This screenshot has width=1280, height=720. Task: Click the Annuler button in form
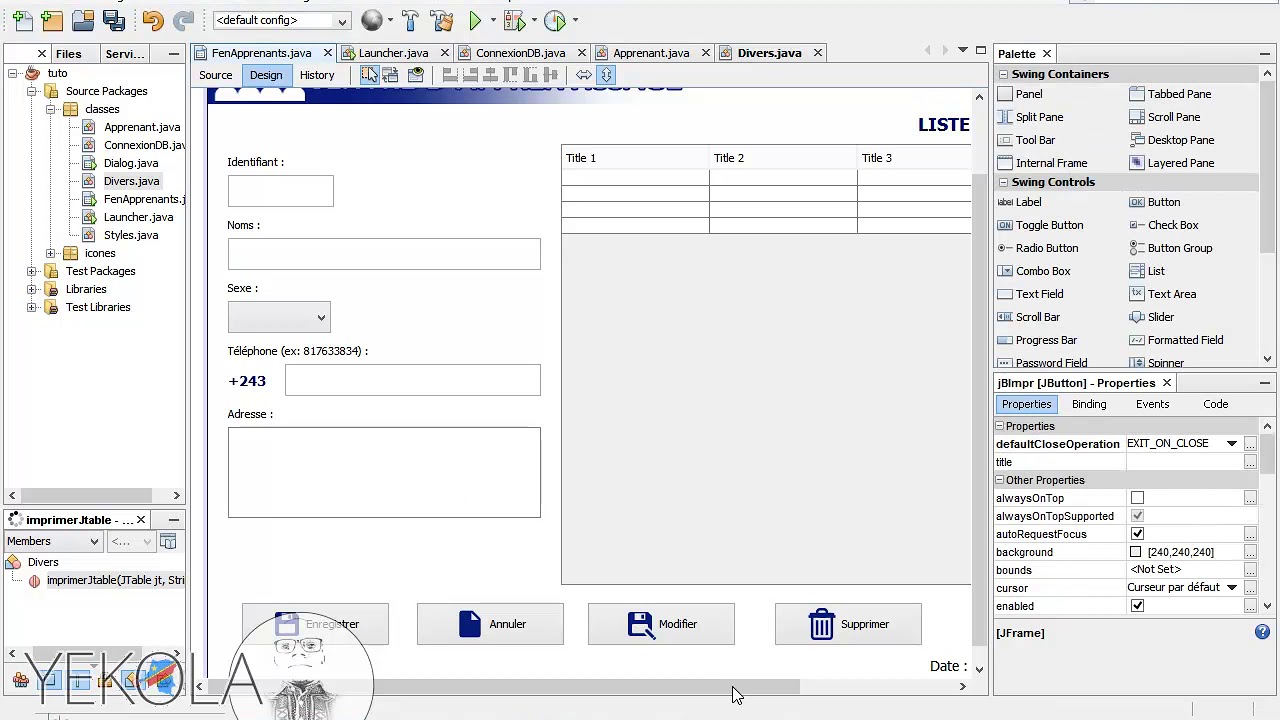pyautogui.click(x=490, y=624)
